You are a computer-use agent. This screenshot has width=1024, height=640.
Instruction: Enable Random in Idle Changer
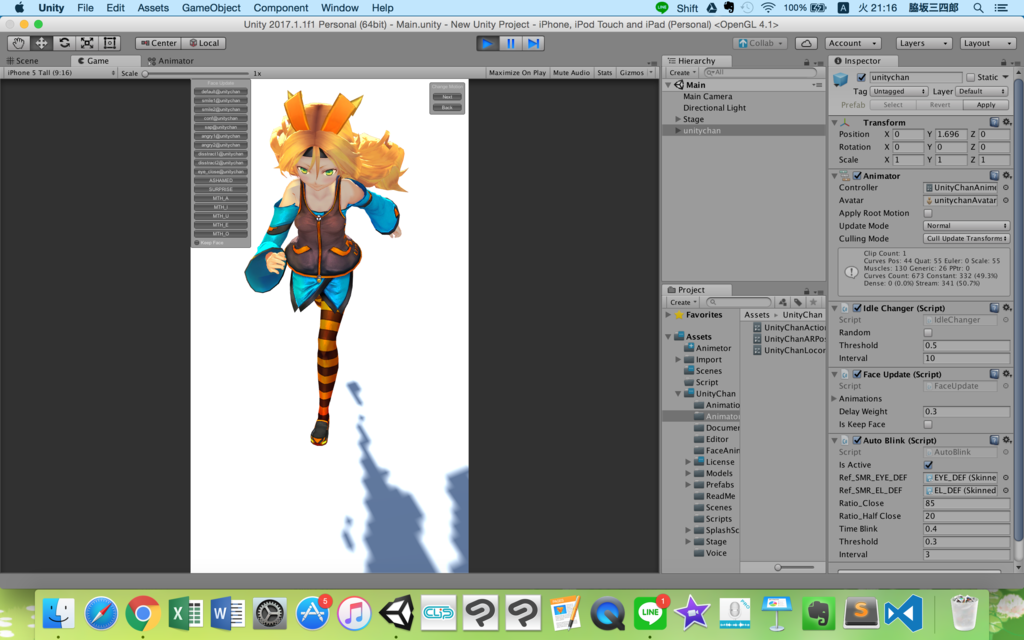(x=928, y=332)
